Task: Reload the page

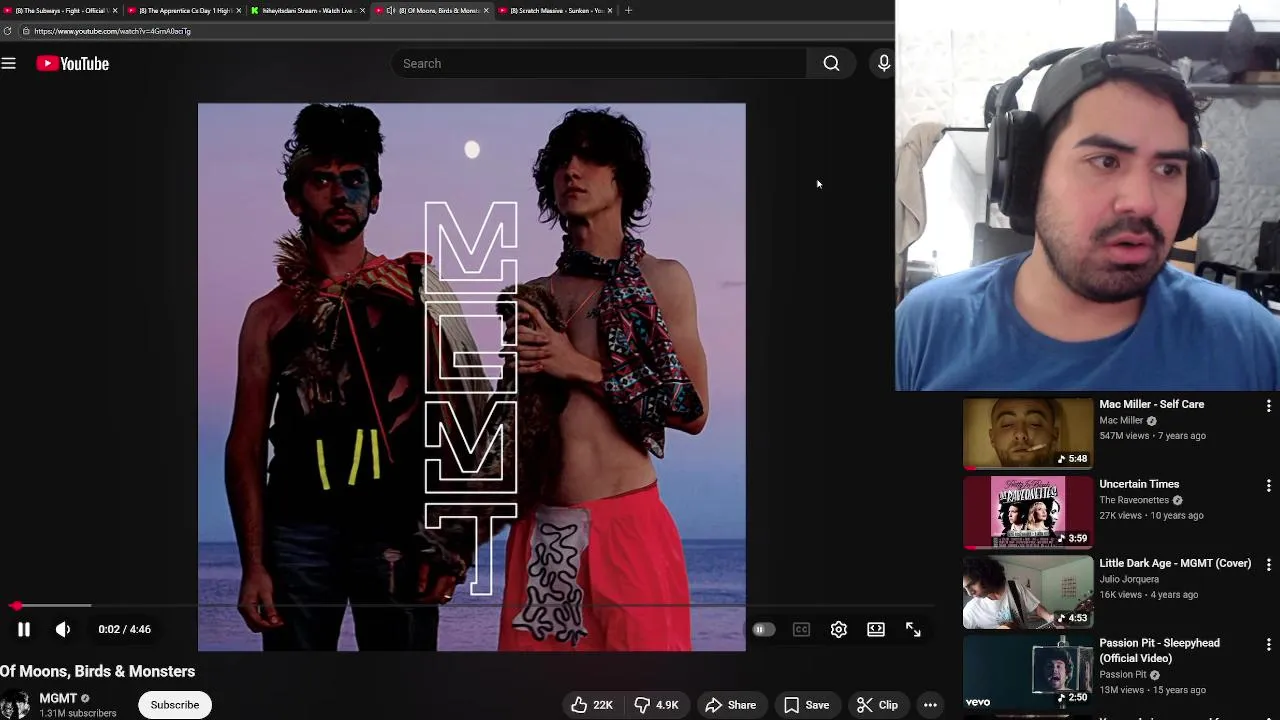Action: [x=7, y=31]
